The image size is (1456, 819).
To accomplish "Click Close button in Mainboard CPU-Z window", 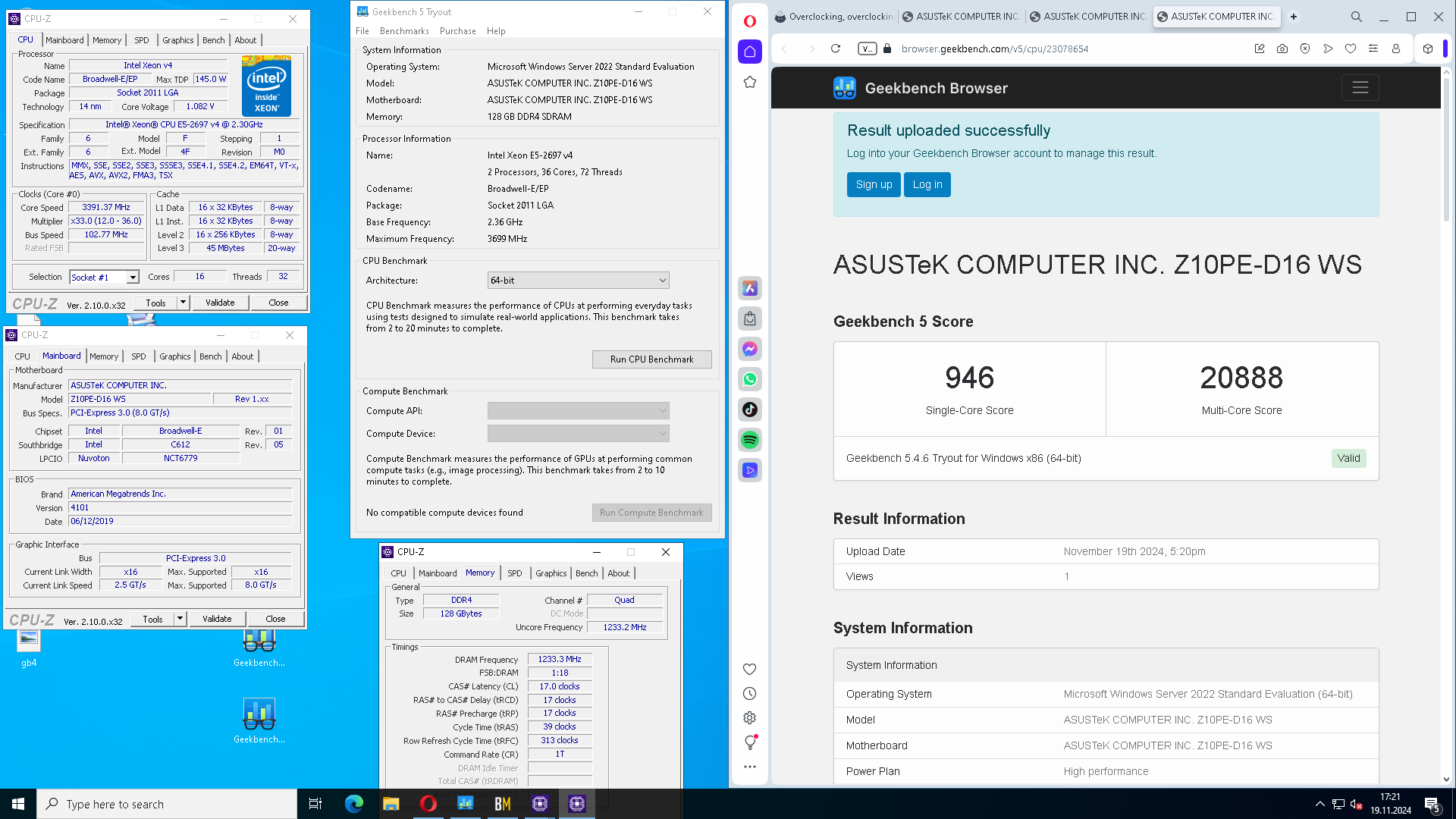I will pos(275,619).
